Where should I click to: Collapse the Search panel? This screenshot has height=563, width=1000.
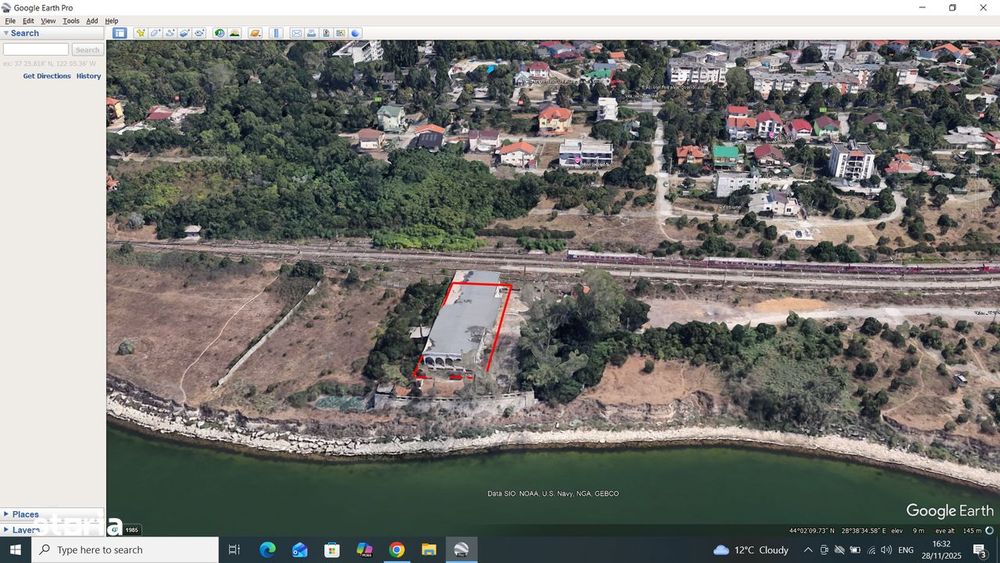(6, 33)
